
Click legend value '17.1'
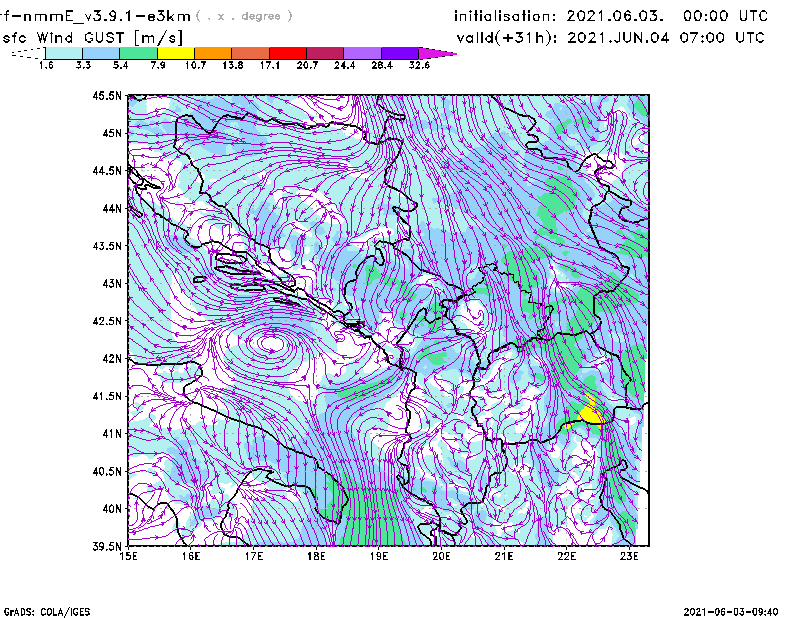[x=270, y=65]
